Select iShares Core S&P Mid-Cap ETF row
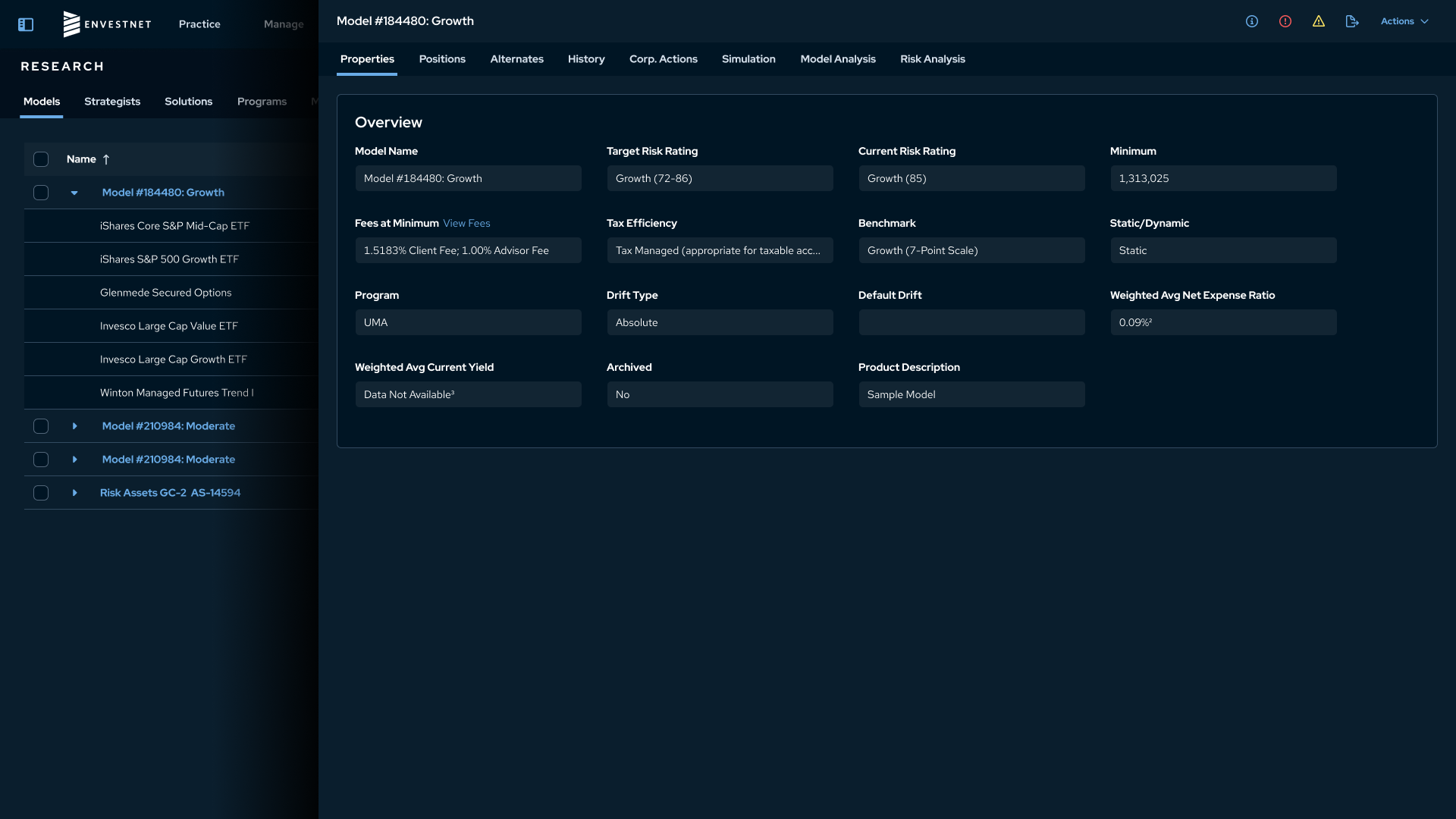 (171, 226)
